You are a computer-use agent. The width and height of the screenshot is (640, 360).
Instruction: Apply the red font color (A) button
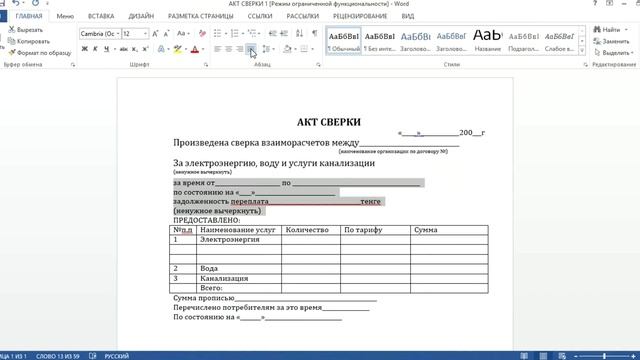tap(195, 49)
